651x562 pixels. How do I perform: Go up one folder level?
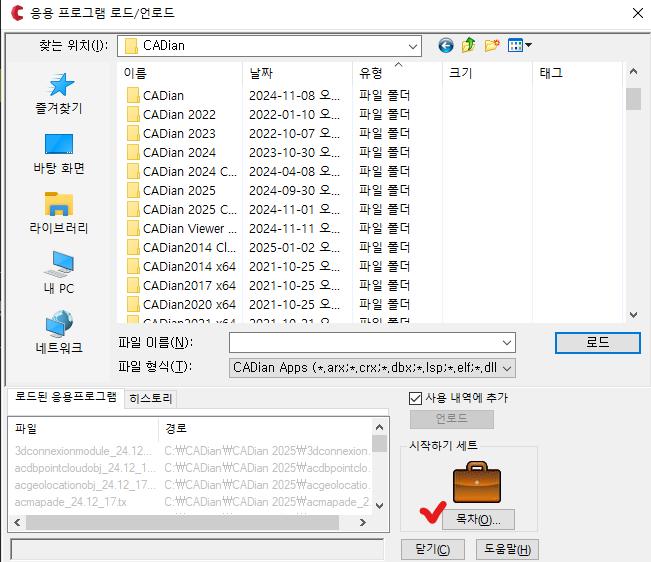pyautogui.click(x=469, y=46)
